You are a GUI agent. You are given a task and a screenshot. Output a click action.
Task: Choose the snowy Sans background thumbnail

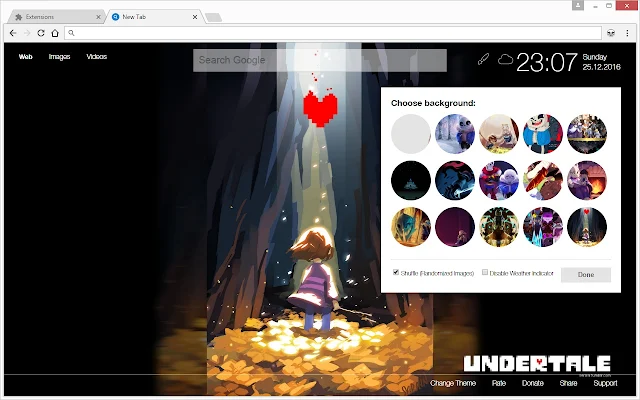coord(455,134)
